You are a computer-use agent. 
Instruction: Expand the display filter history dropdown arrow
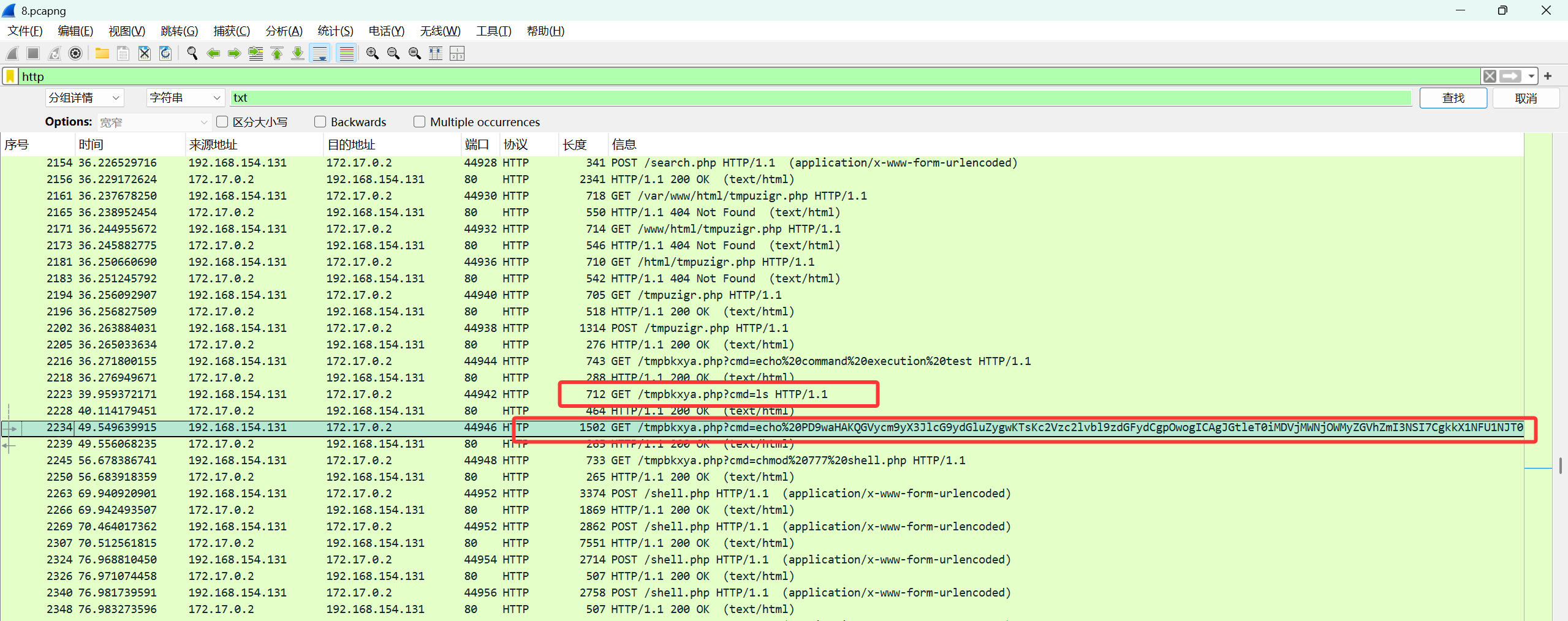(x=1531, y=77)
